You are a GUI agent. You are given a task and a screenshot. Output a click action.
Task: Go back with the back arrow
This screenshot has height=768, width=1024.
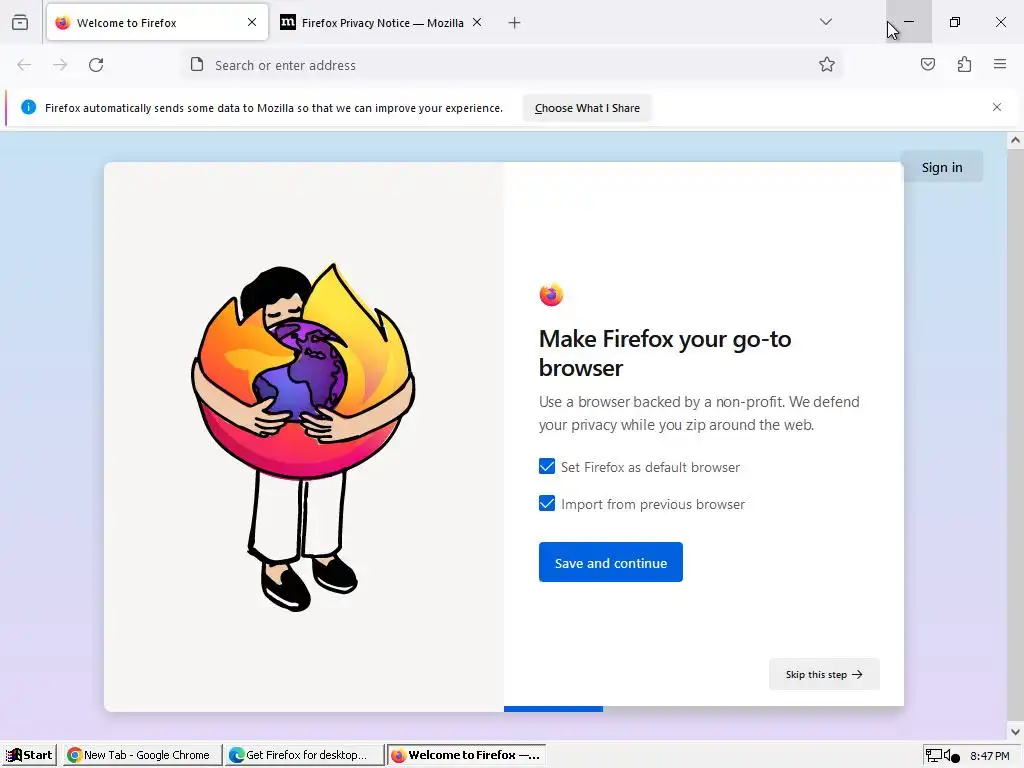coord(24,65)
